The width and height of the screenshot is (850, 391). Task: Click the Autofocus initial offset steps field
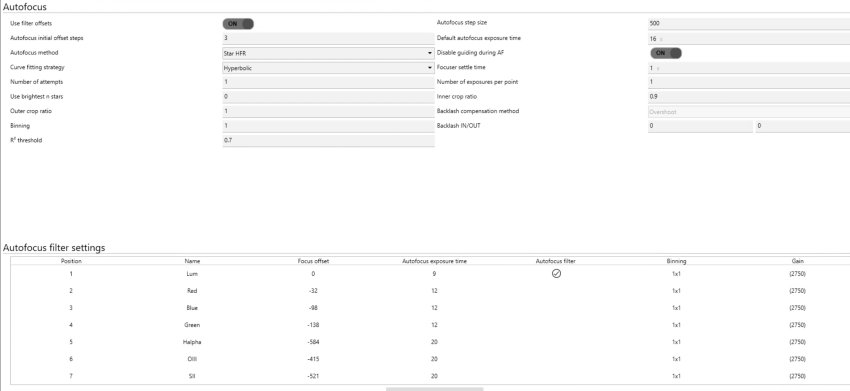click(x=328, y=39)
